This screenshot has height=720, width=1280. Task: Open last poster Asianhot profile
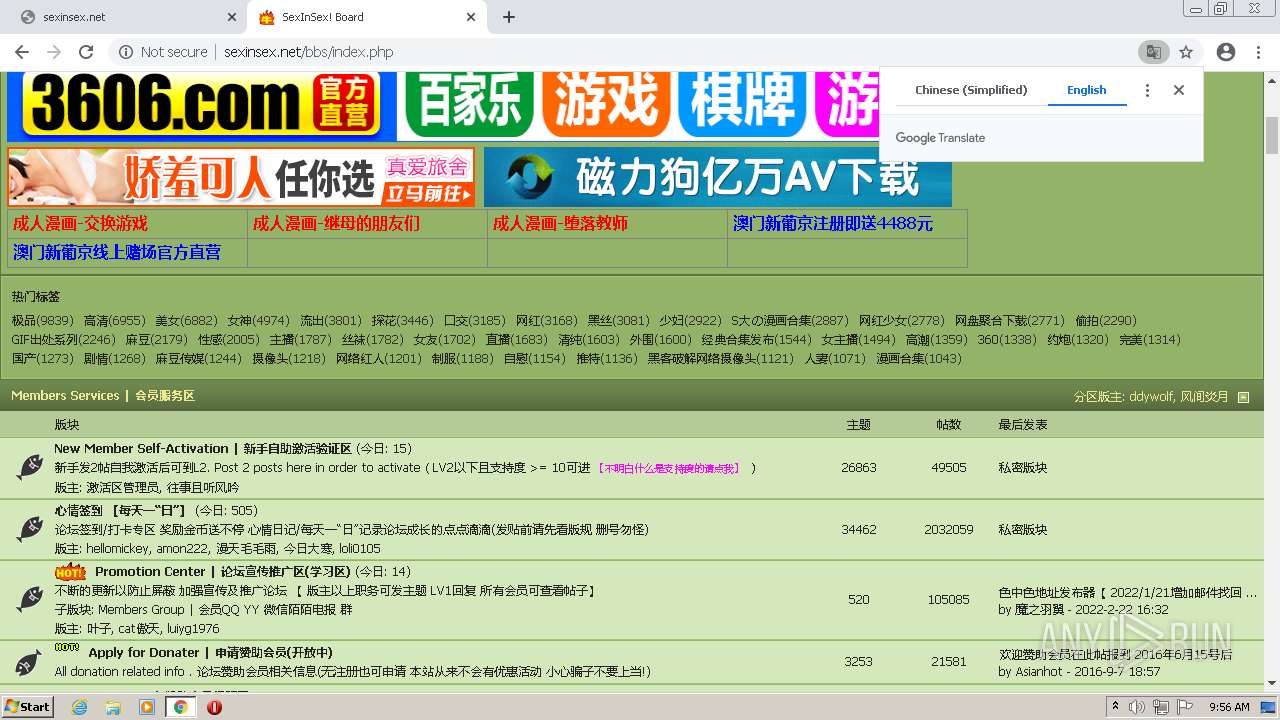(1038, 672)
